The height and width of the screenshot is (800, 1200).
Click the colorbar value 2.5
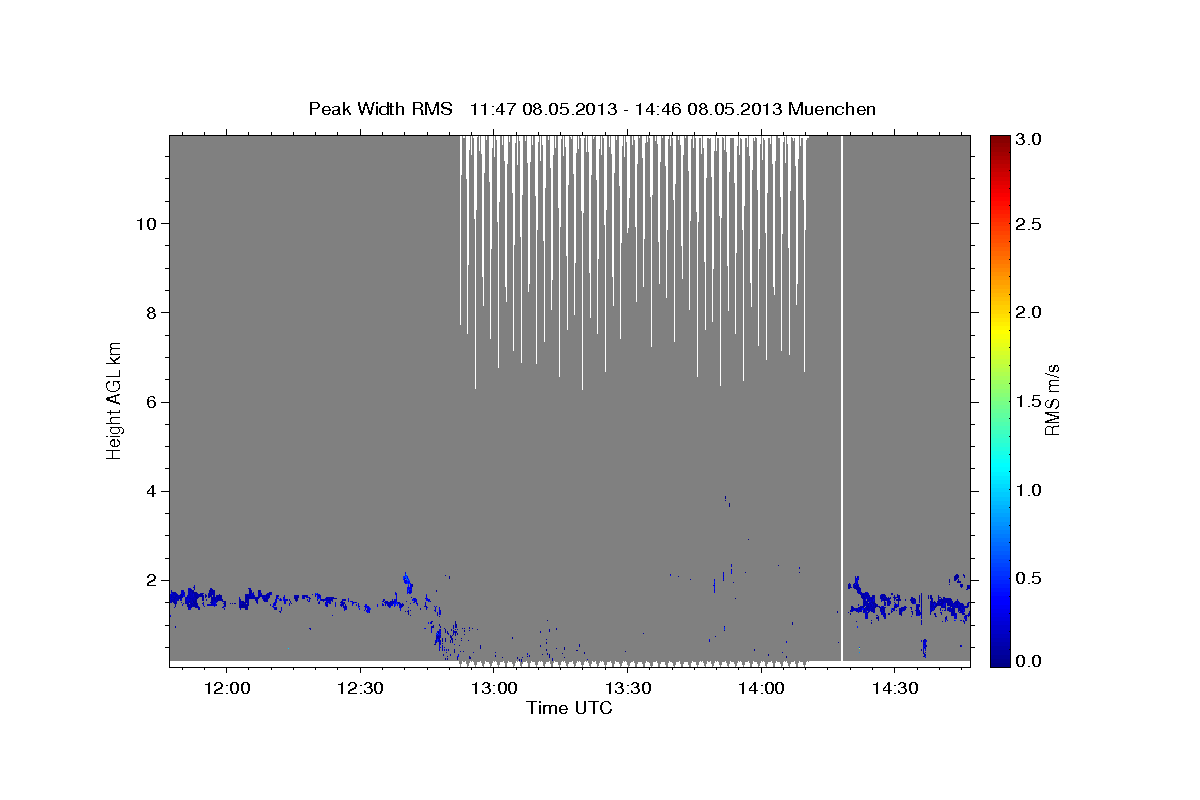1030,224
